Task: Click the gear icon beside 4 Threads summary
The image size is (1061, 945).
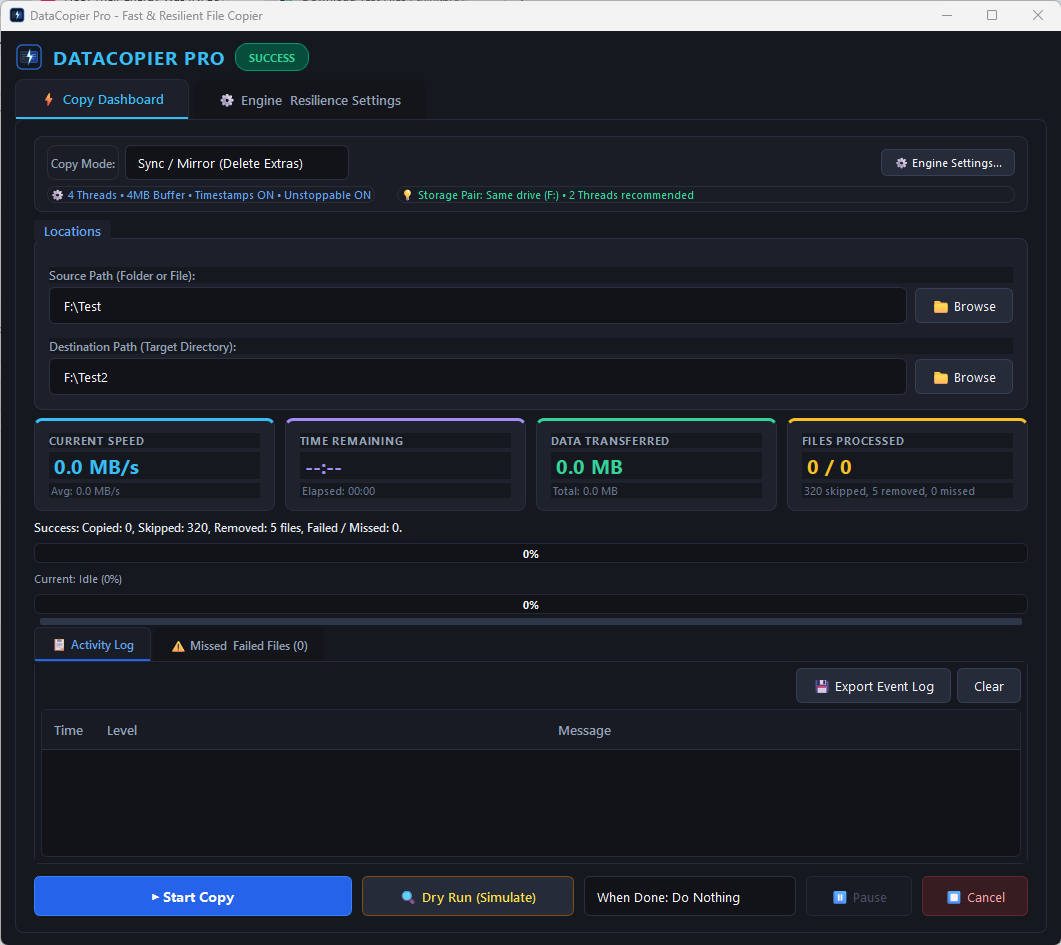Action: click(x=58, y=195)
